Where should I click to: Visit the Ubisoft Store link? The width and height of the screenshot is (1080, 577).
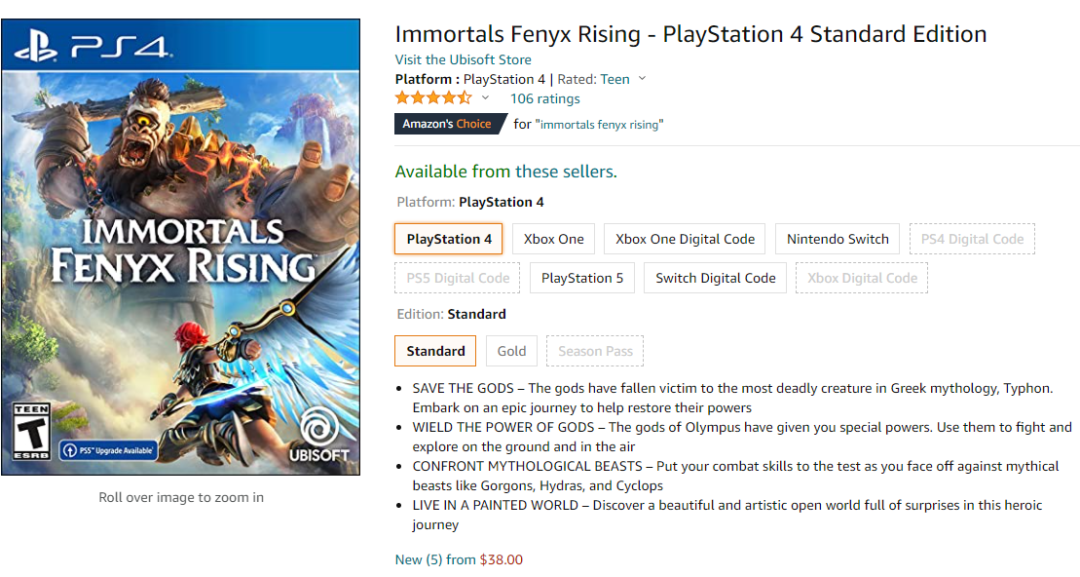pyautogui.click(x=463, y=60)
